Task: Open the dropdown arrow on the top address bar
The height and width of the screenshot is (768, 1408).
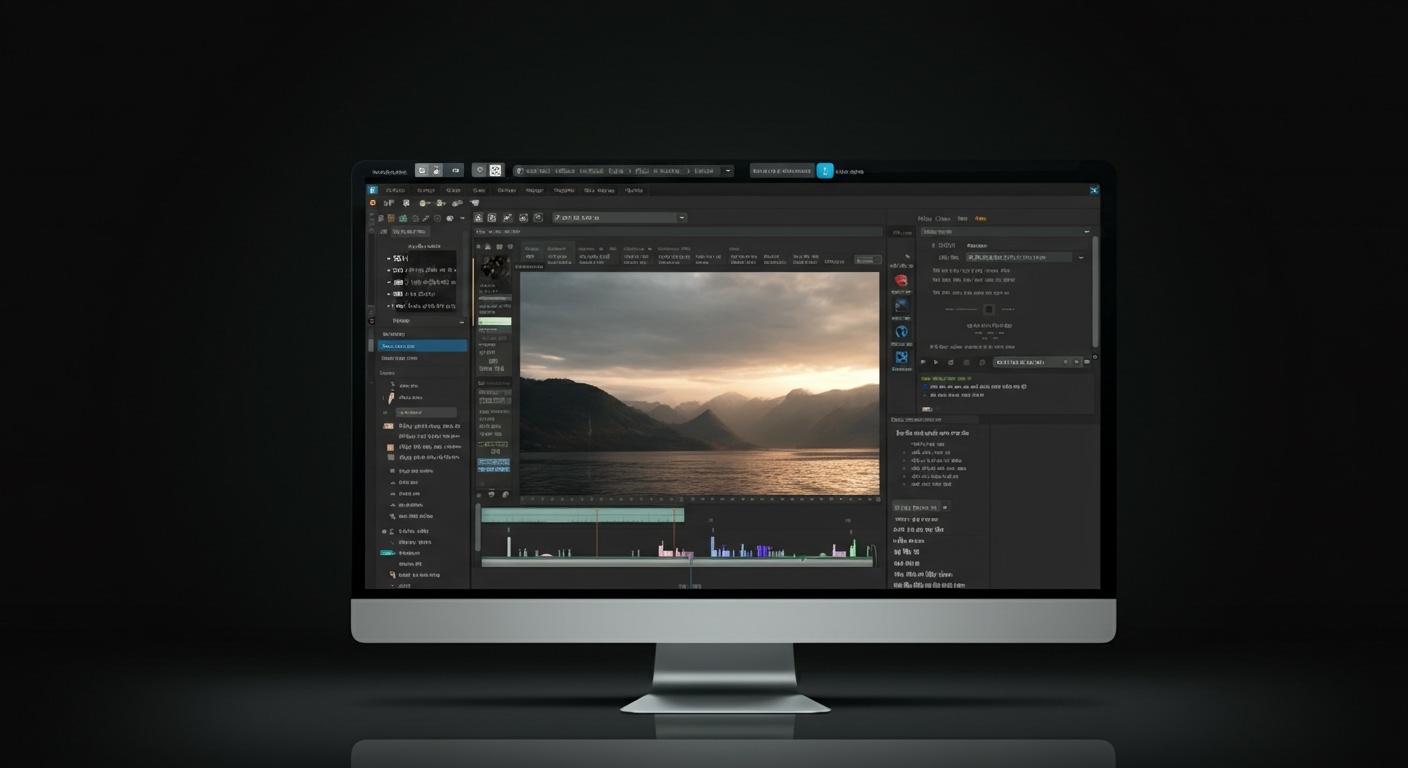Action: [728, 171]
